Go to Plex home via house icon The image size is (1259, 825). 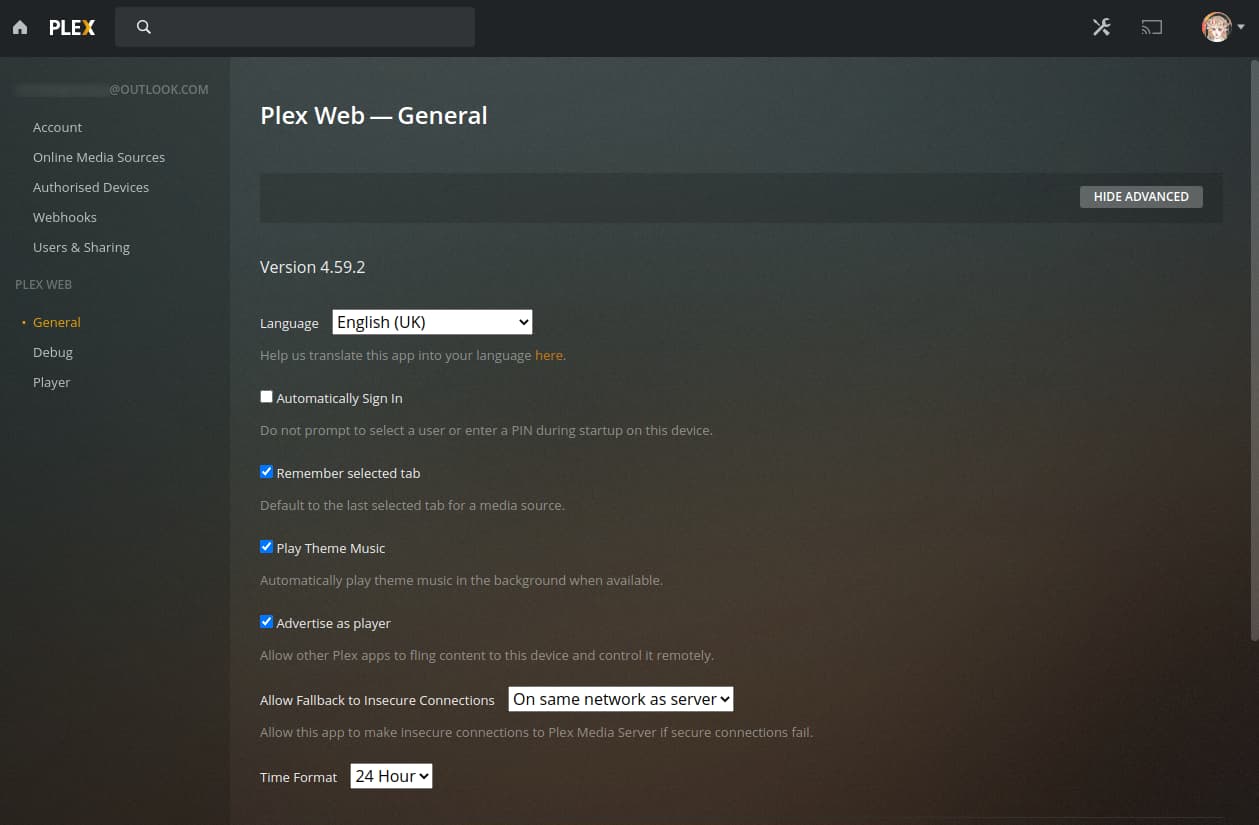coord(20,28)
